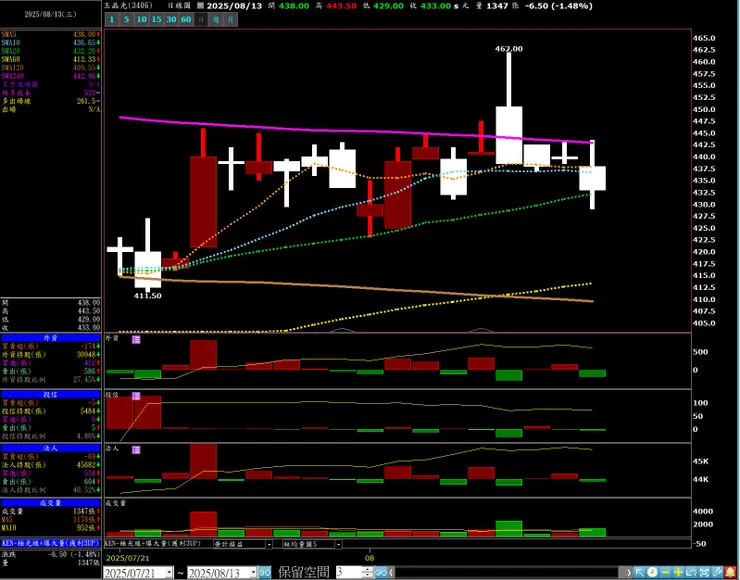This screenshot has width=740, height=580.
Task: Click the undo curved arrow icon
Action: click(691, 573)
